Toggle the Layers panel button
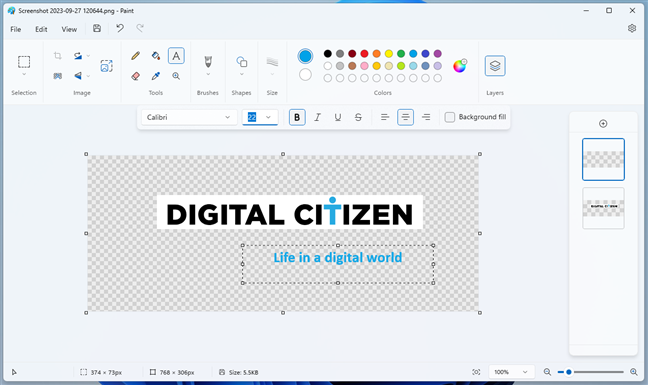The image size is (648, 385). point(495,66)
